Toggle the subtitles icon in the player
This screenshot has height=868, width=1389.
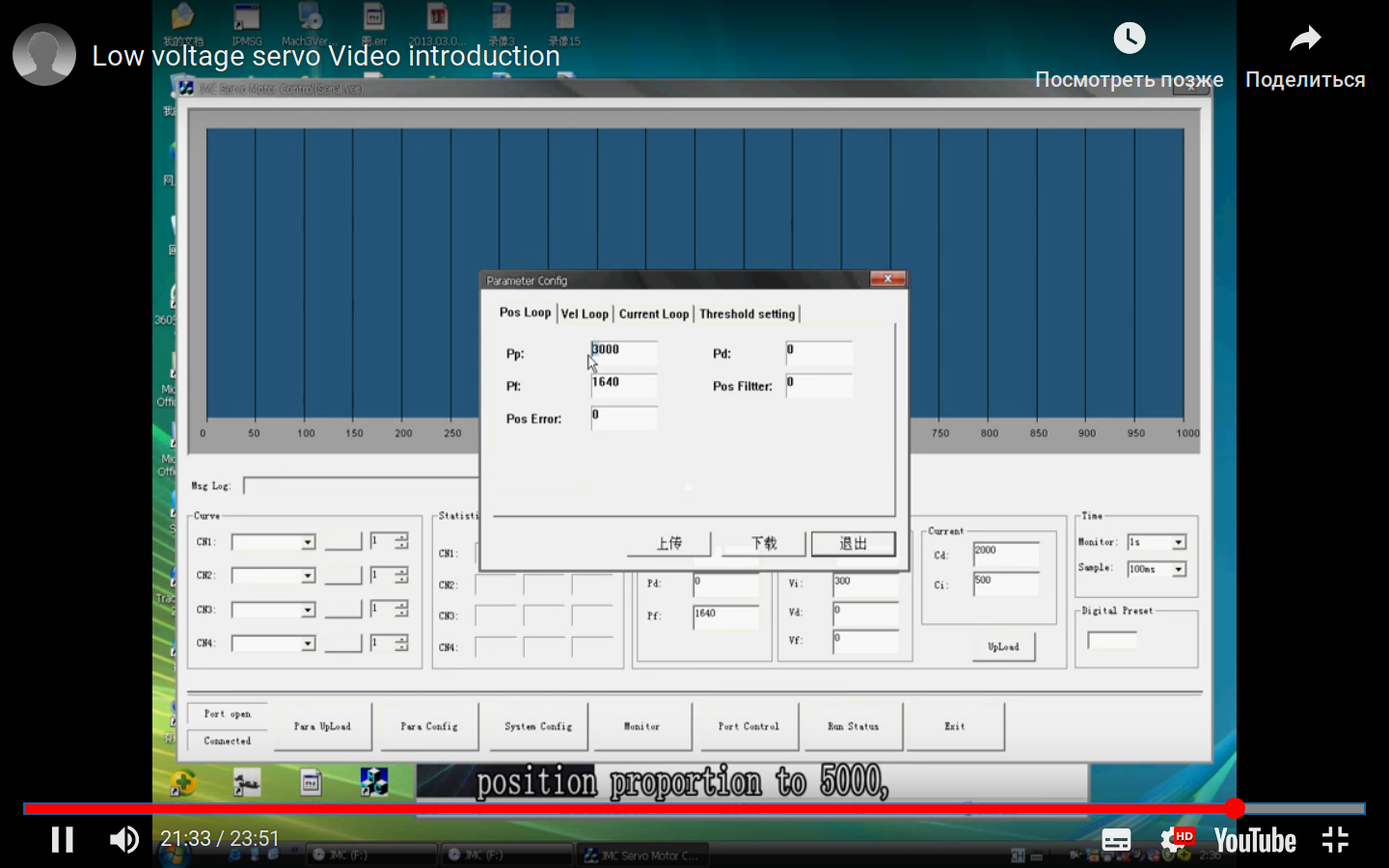(x=1116, y=840)
